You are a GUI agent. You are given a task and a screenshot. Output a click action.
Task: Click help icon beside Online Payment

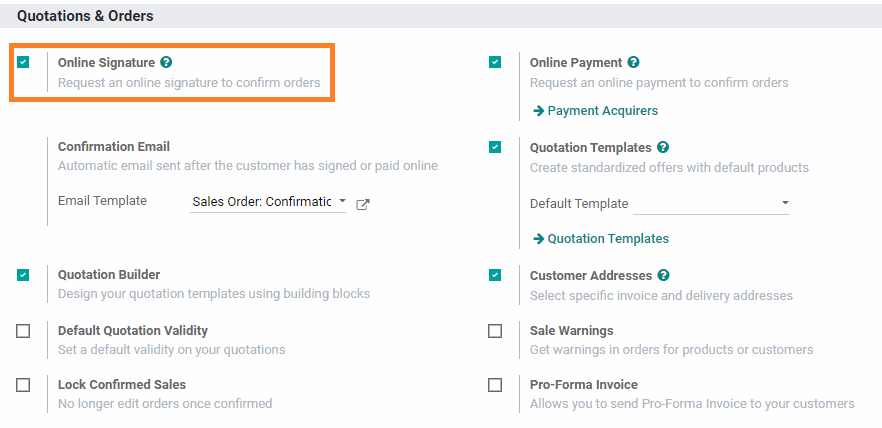click(x=634, y=62)
